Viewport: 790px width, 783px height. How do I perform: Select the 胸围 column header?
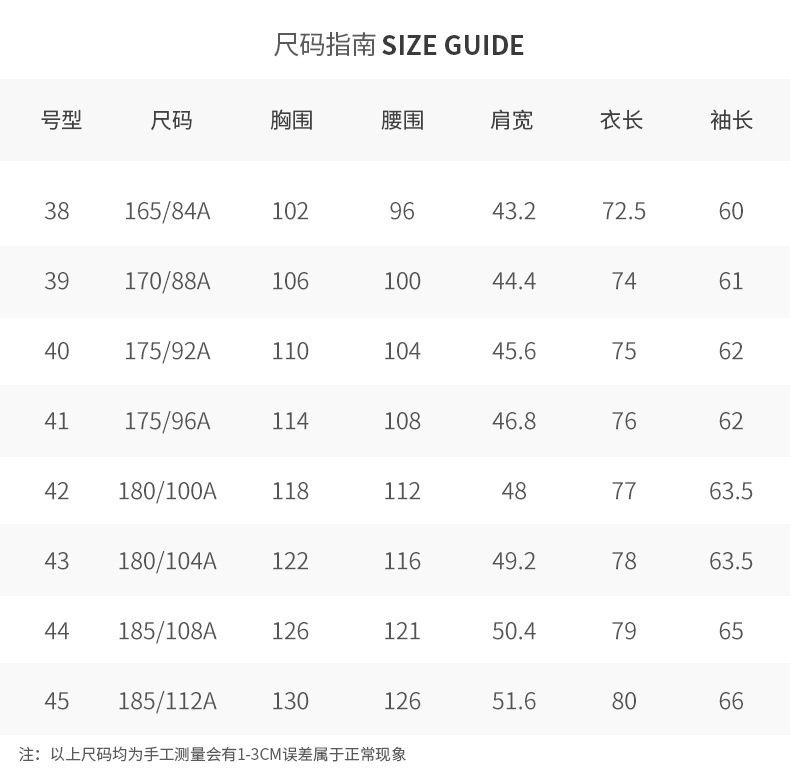point(291,121)
